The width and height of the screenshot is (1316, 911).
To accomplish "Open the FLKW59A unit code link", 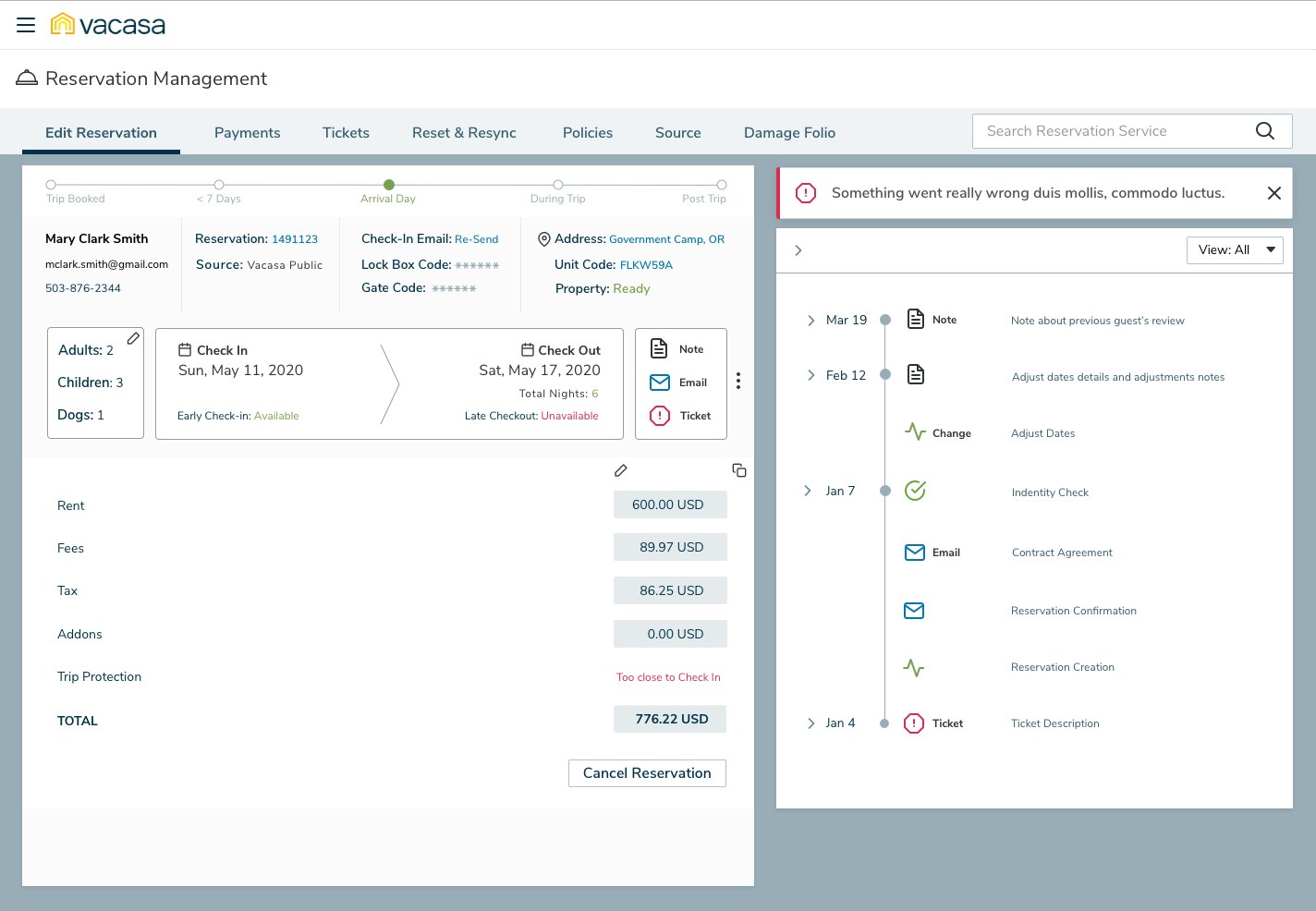I will [646, 265].
